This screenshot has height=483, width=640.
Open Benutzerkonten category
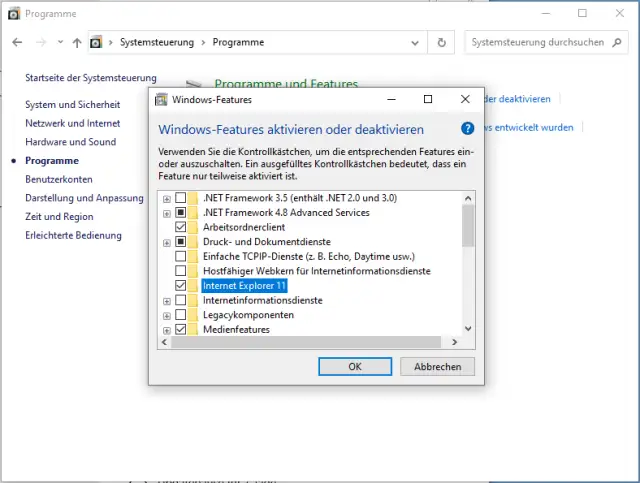[x=59, y=179]
